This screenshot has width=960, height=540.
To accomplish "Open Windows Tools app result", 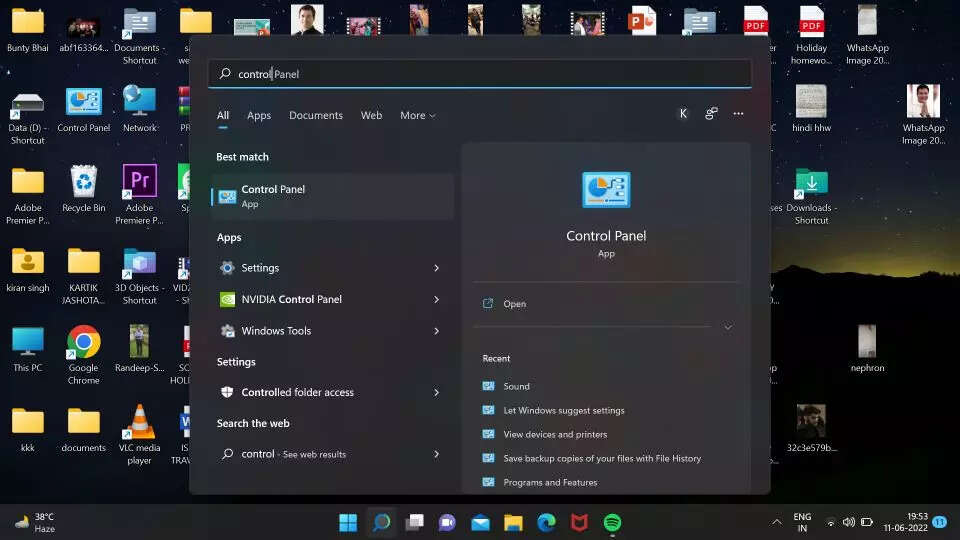I will pos(332,331).
